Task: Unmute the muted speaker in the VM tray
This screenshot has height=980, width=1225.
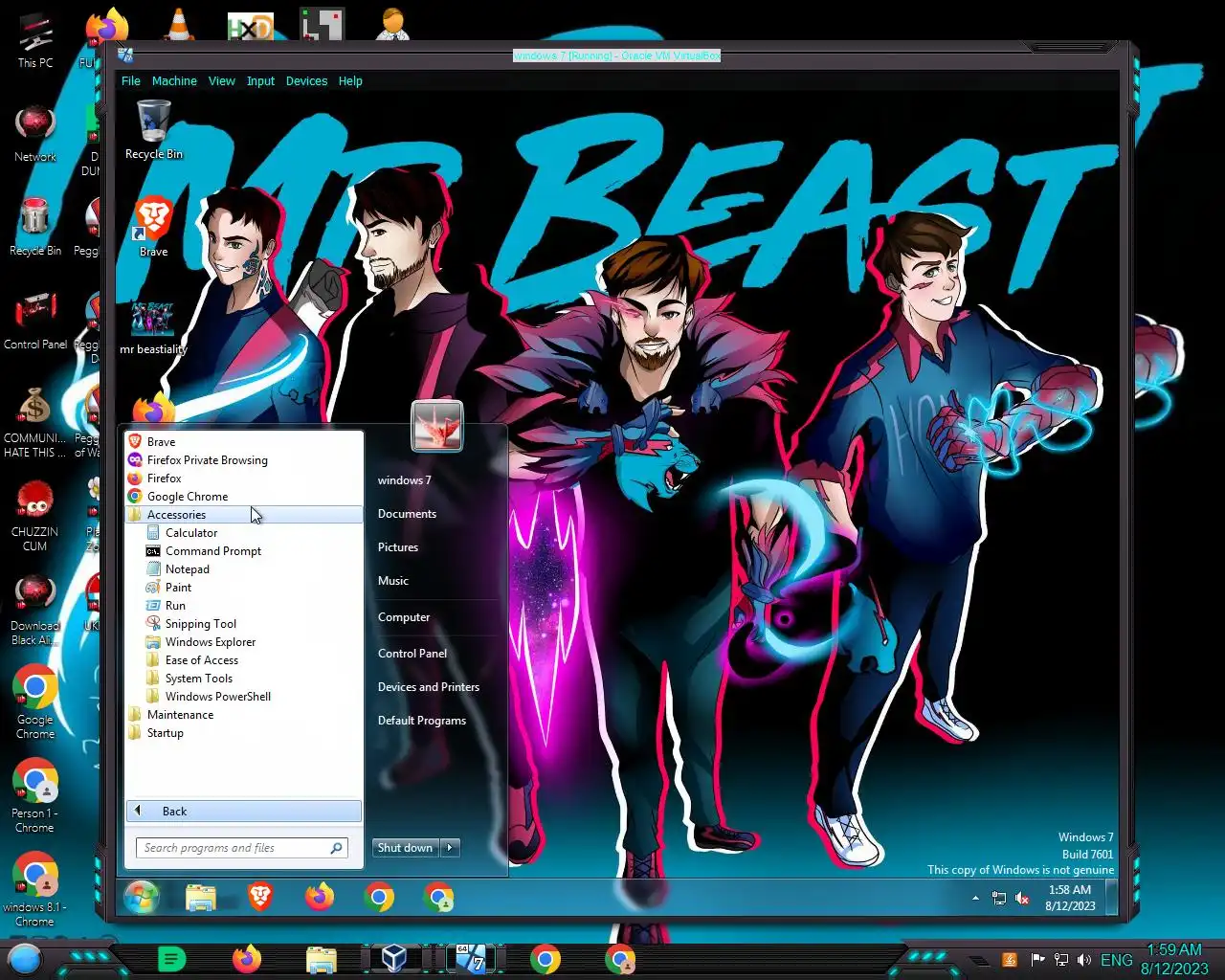Action: coord(1022,898)
